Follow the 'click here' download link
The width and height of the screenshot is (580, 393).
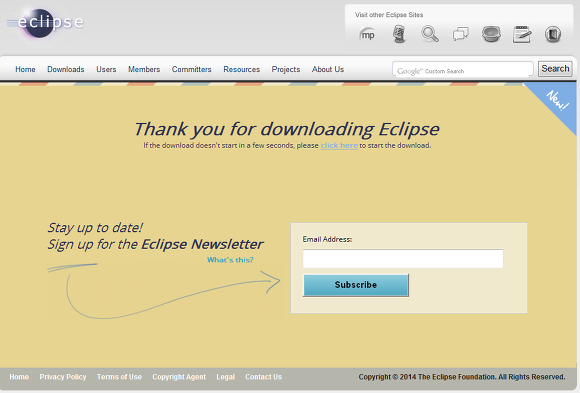click(x=339, y=145)
